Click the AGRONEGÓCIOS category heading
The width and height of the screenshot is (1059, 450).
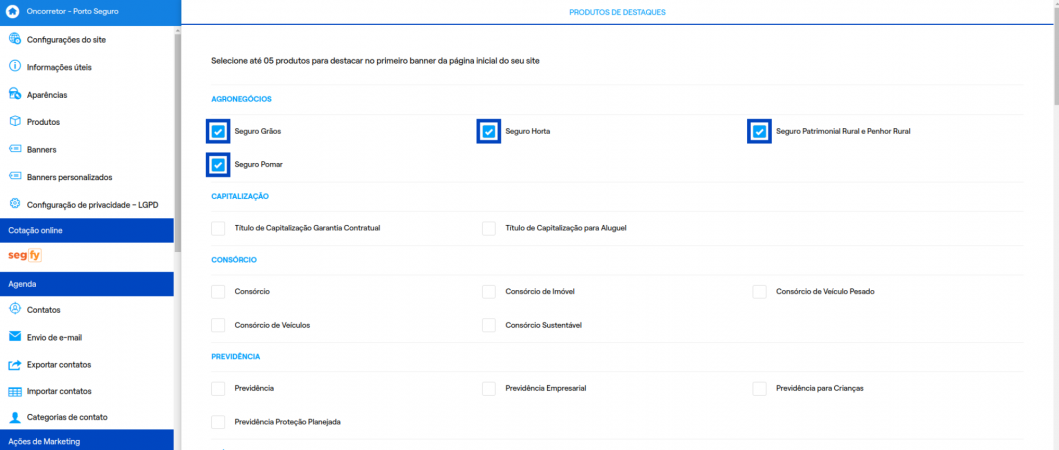pyautogui.click(x=241, y=99)
